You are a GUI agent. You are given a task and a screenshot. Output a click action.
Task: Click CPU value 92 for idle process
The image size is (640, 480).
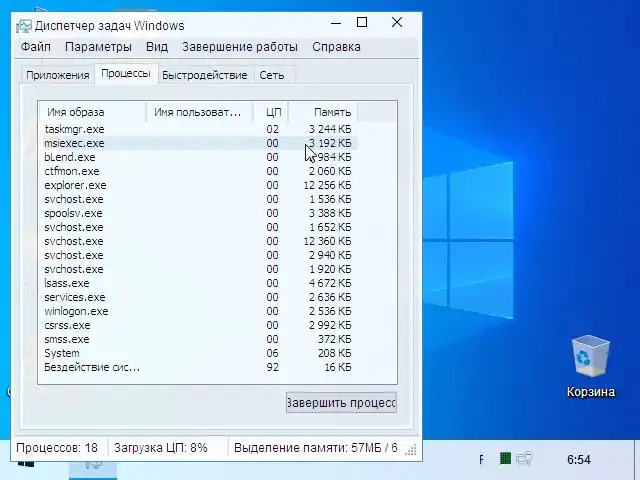pos(273,367)
